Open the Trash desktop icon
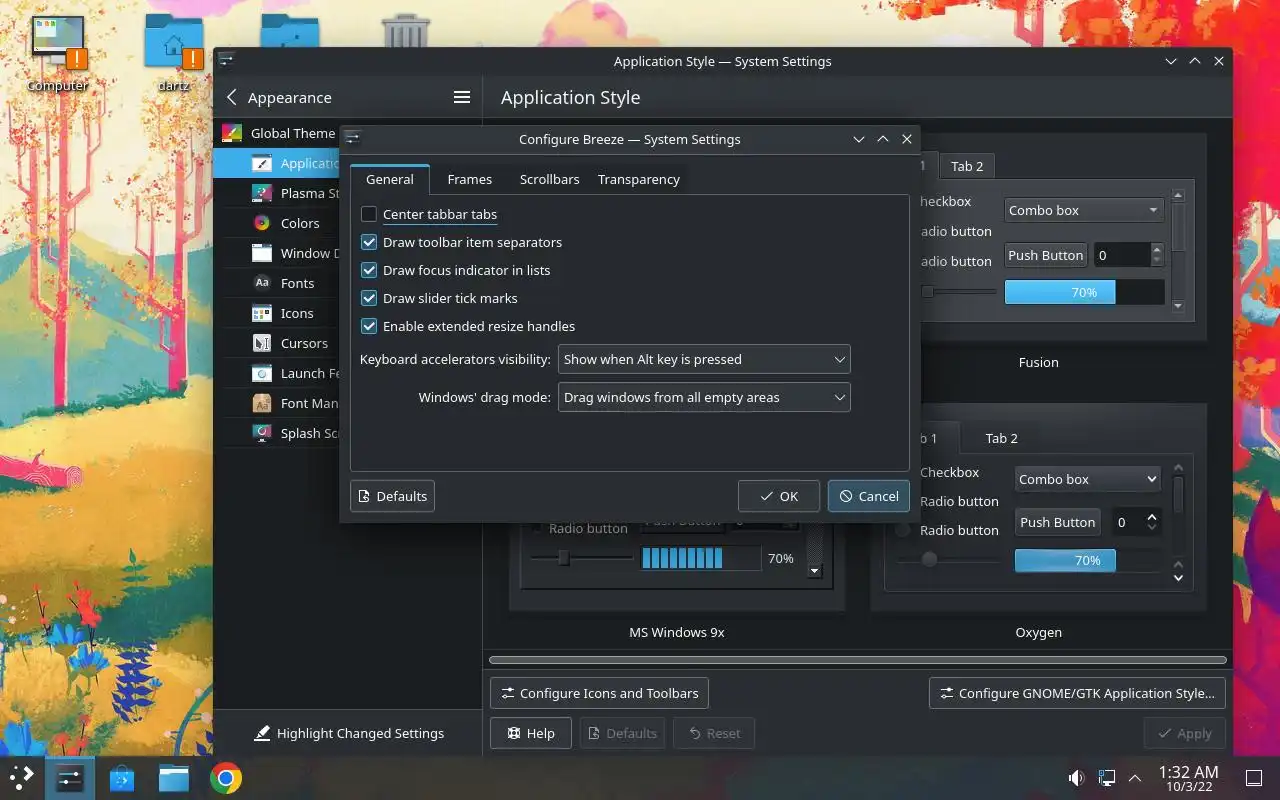Image resolution: width=1280 pixels, height=800 pixels. tap(406, 30)
